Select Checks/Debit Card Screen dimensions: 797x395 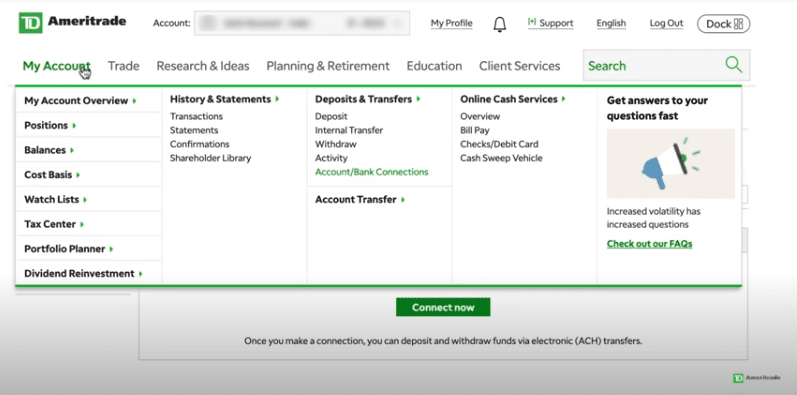click(x=499, y=144)
